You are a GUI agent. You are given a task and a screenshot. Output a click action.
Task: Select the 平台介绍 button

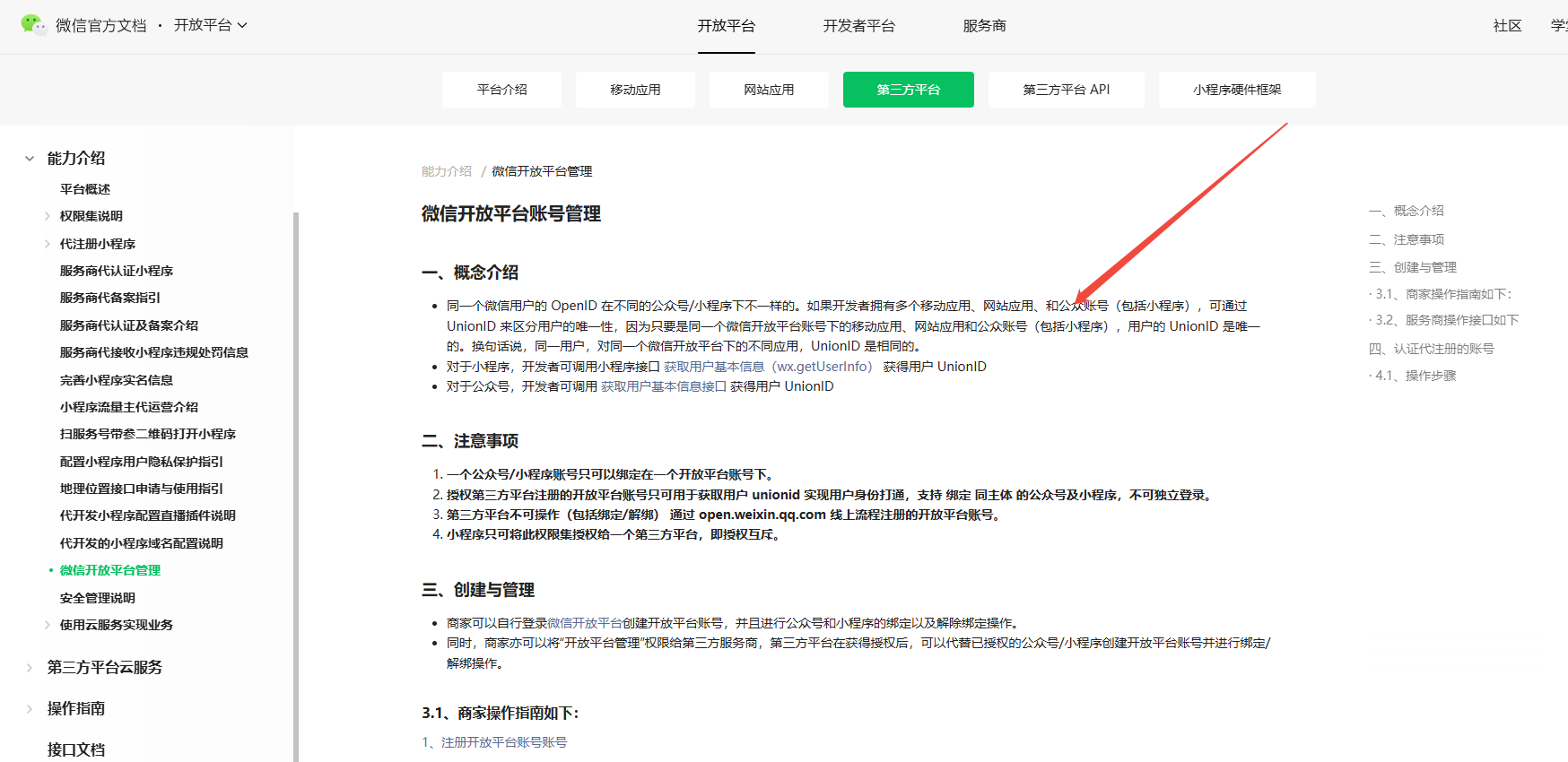501,90
